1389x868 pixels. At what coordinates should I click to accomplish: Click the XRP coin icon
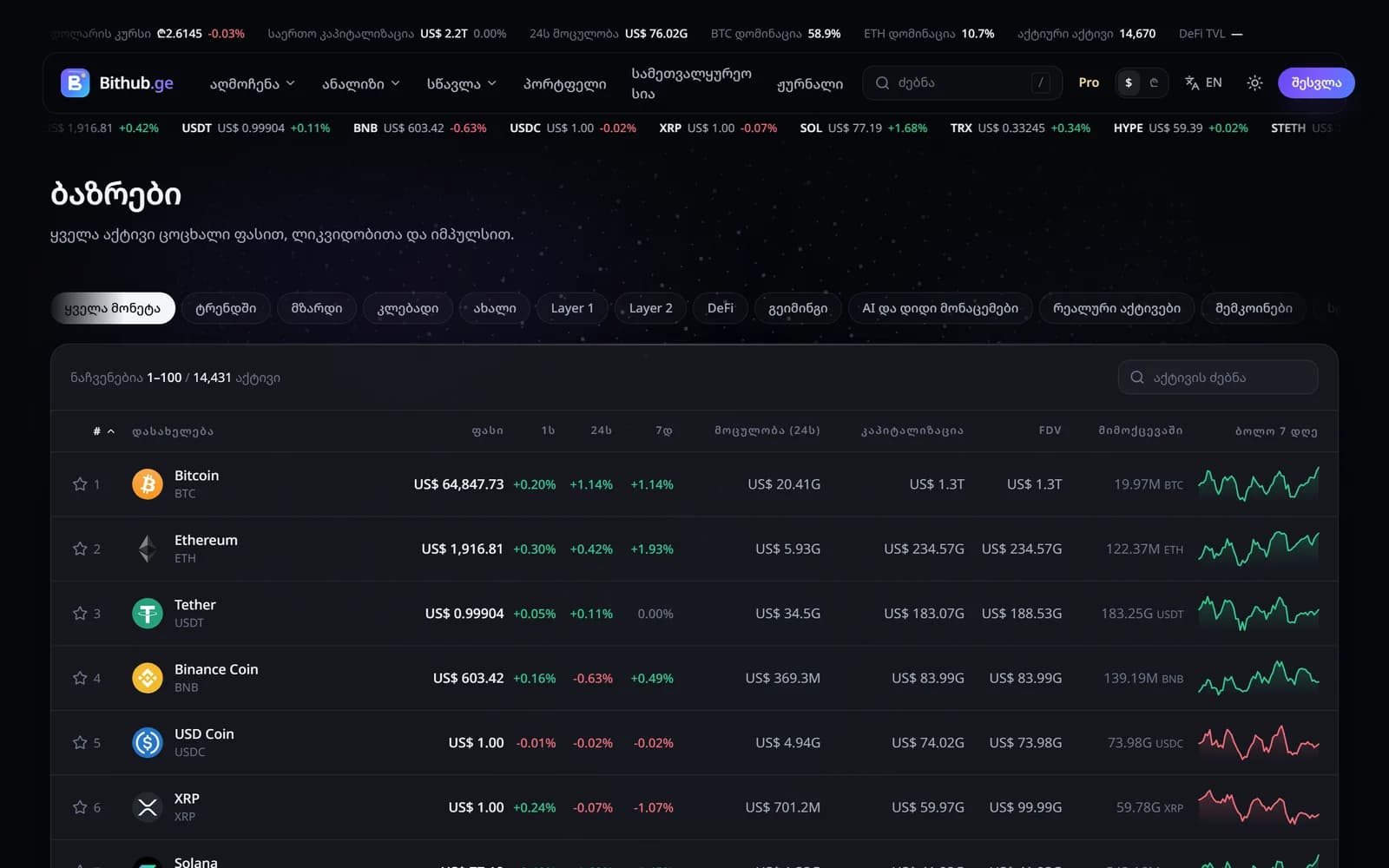[148, 807]
